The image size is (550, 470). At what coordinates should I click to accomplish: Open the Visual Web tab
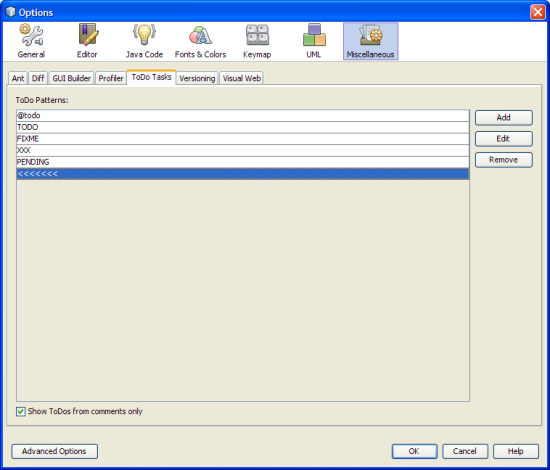pyautogui.click(x=242, y=78)
